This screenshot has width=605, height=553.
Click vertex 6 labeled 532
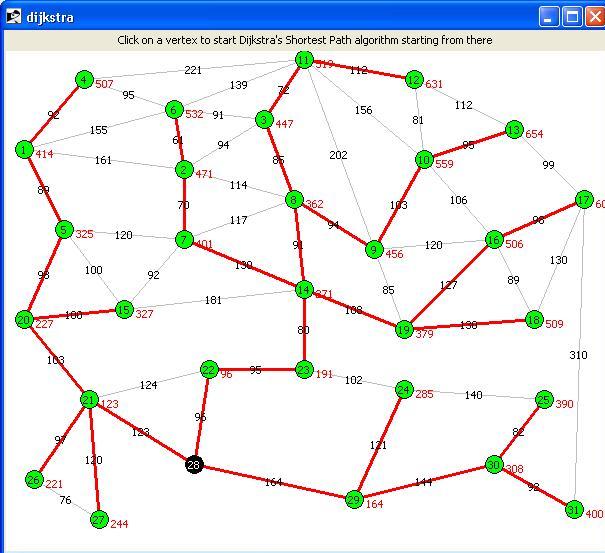174,110
